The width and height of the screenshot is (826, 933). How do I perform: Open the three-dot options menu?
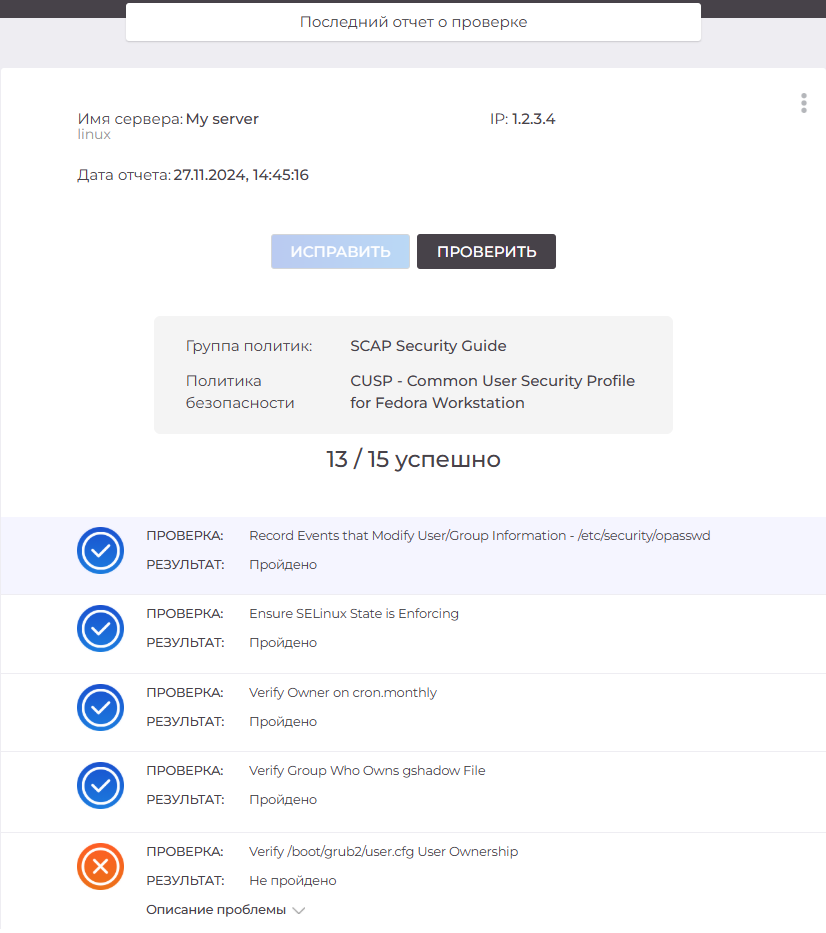click(x=803, y=103)
